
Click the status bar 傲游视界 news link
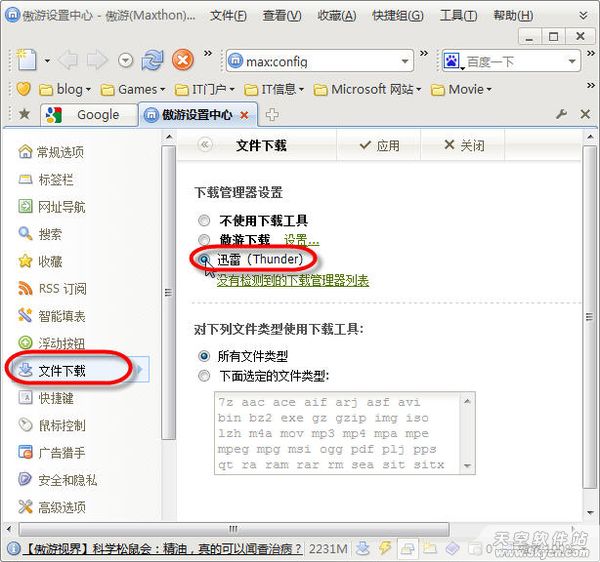tap(163, 549)
